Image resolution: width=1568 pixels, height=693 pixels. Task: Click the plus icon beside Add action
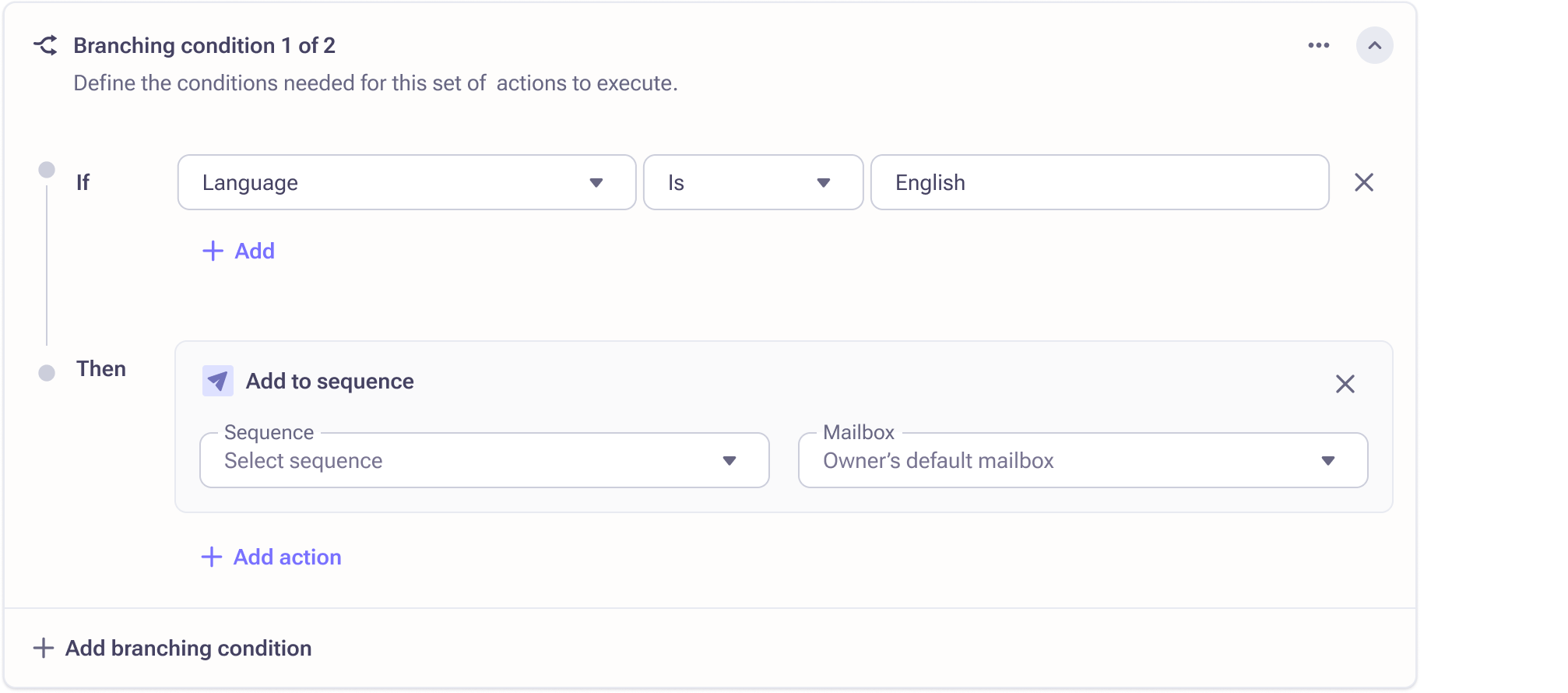pos(211,557)
